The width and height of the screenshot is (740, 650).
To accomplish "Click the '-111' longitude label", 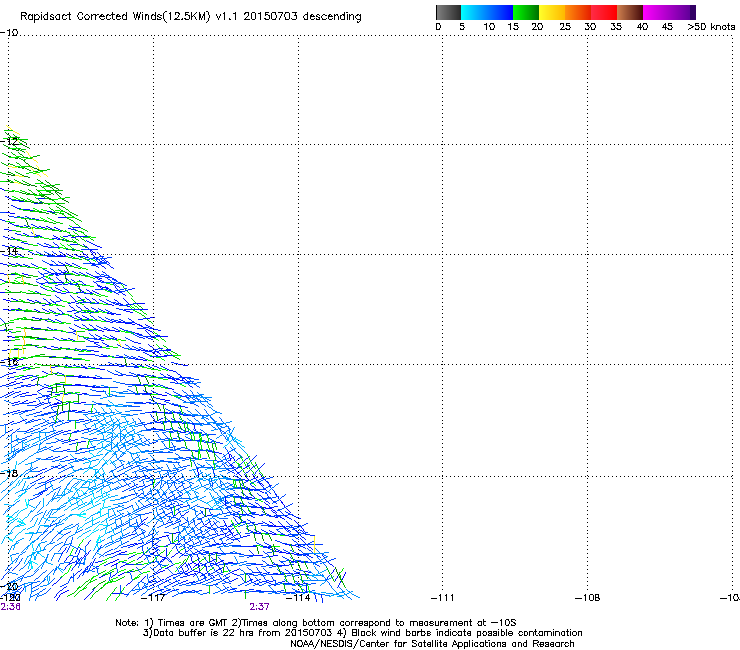I will coord(443,598).
